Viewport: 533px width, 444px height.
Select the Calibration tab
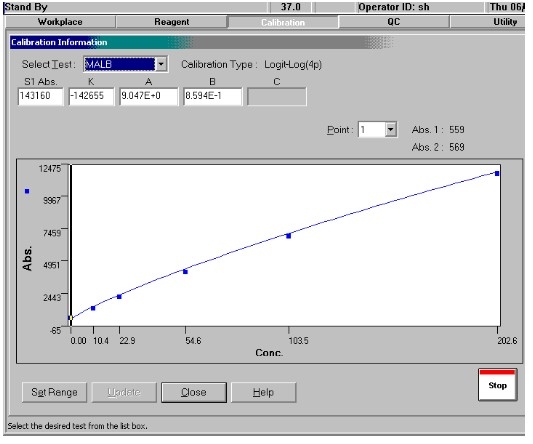[x=283, y=22]
